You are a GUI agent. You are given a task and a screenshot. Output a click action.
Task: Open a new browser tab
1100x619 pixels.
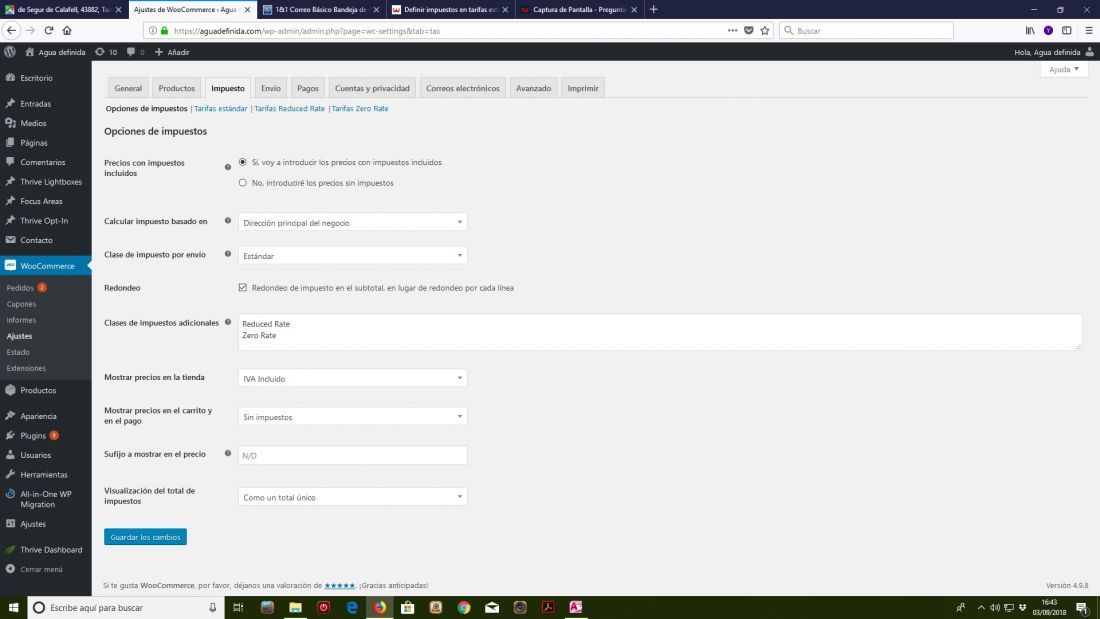click(x=653, y=10)
